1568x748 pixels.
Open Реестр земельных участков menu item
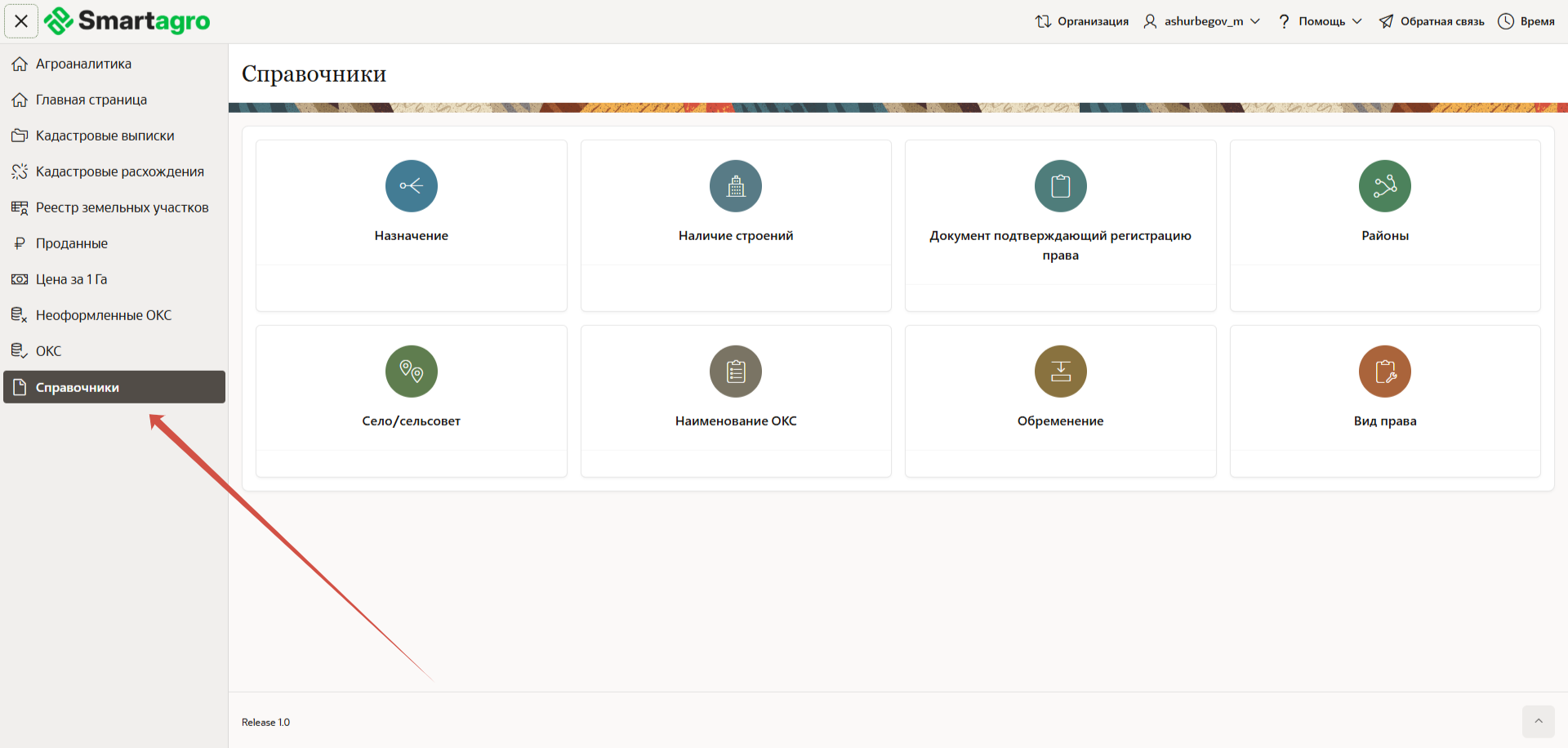pyautogui.click(x=122, y=207)
